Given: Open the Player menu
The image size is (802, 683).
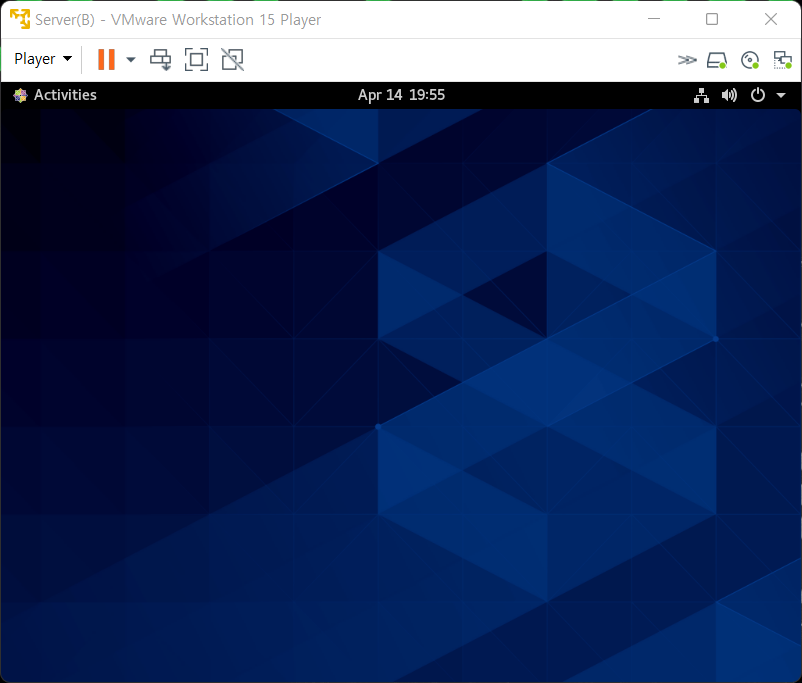Looking at the screenshot, I should pos(43,59).
